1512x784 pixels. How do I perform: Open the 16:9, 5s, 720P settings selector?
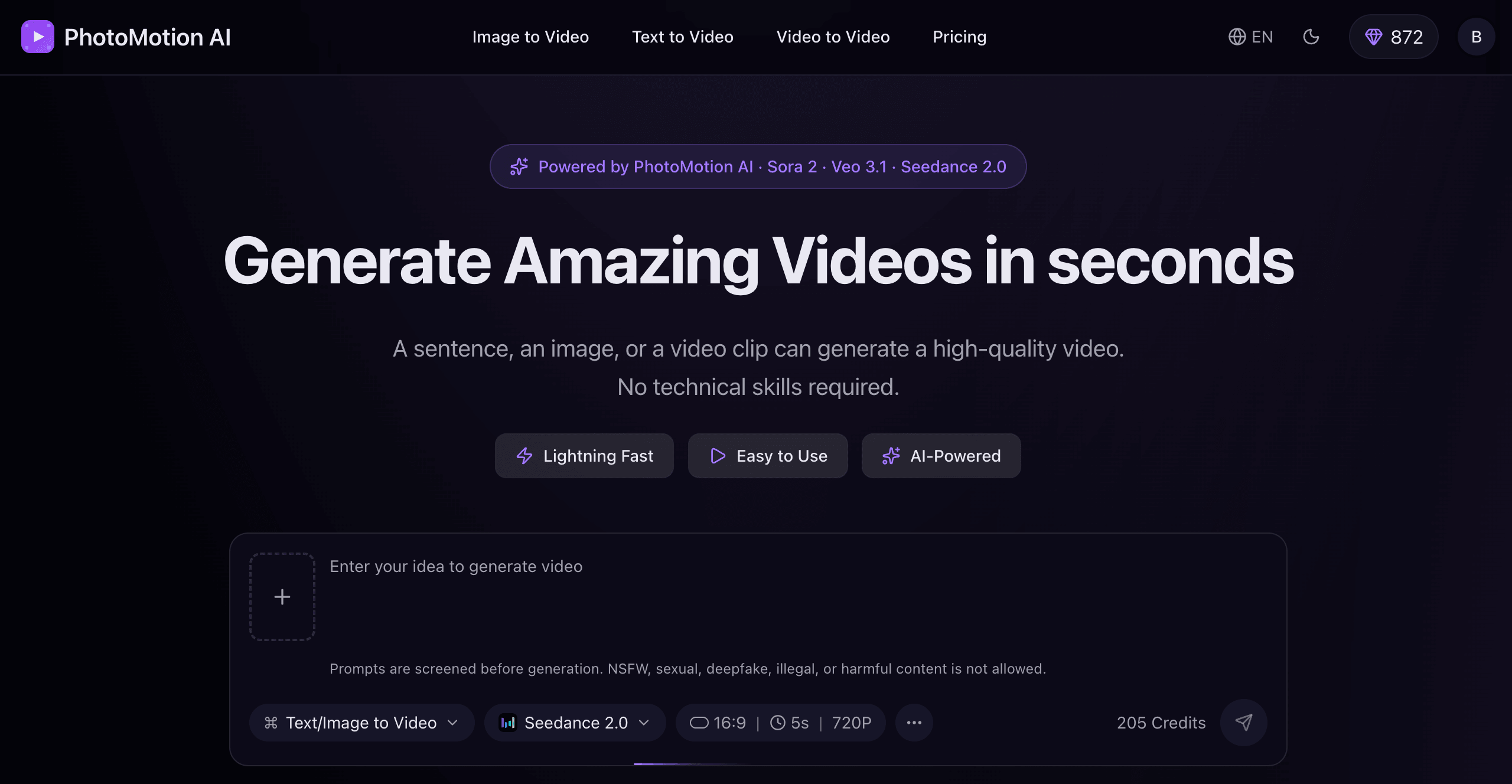[781, 723]
